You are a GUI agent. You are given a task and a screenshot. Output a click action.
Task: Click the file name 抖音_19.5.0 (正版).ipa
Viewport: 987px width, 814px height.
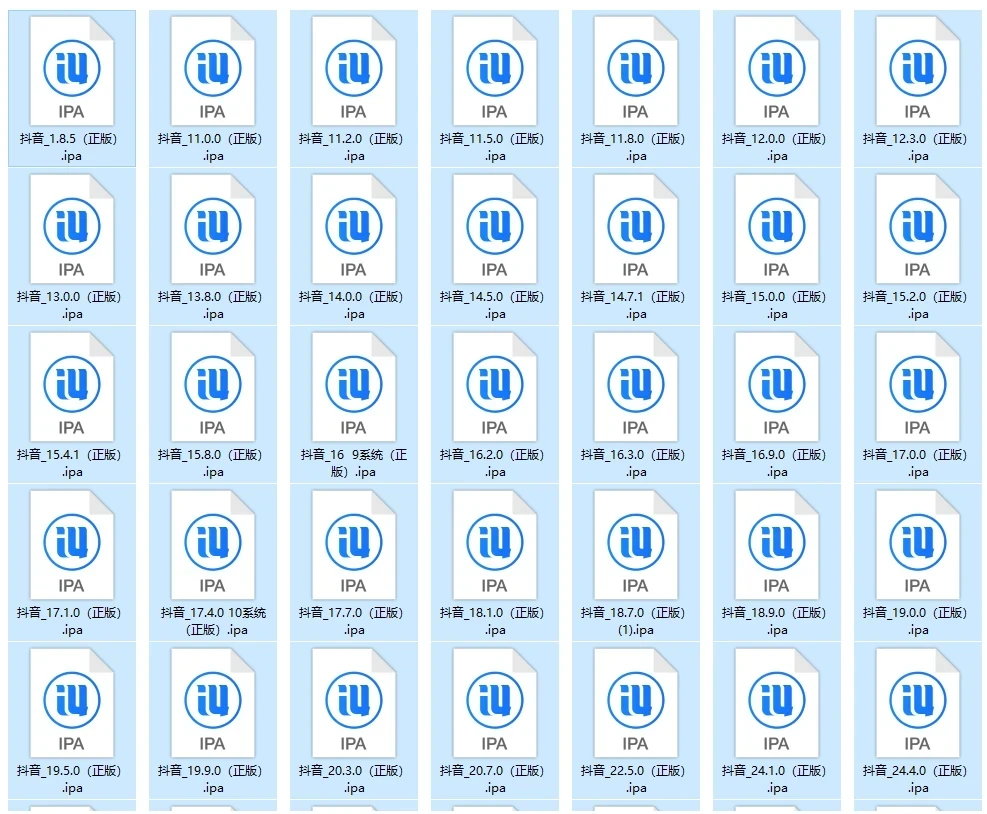[x=69, y=779]
